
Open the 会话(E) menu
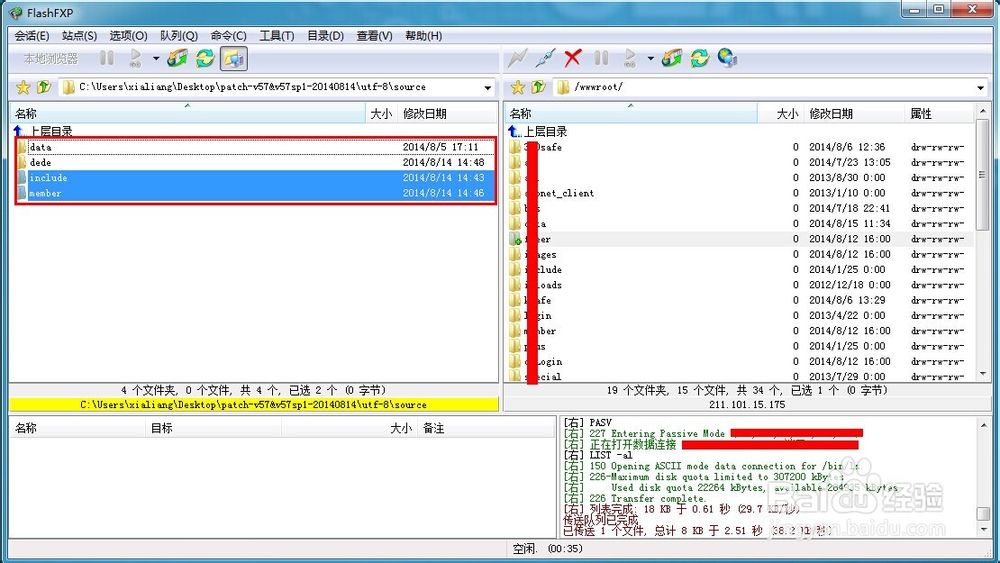pos(32,36)
